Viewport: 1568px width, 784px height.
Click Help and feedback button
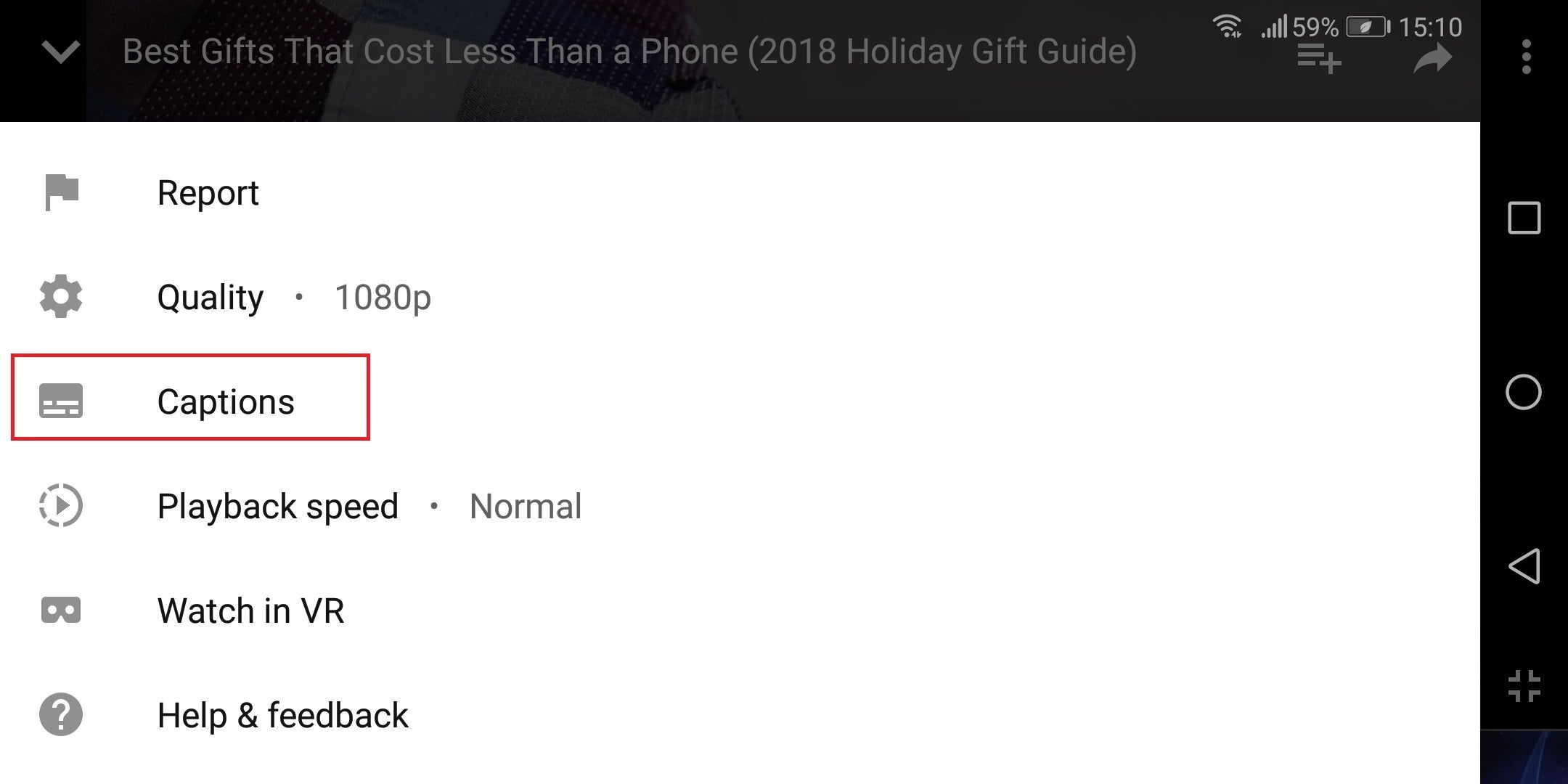[x=283, y=715]
